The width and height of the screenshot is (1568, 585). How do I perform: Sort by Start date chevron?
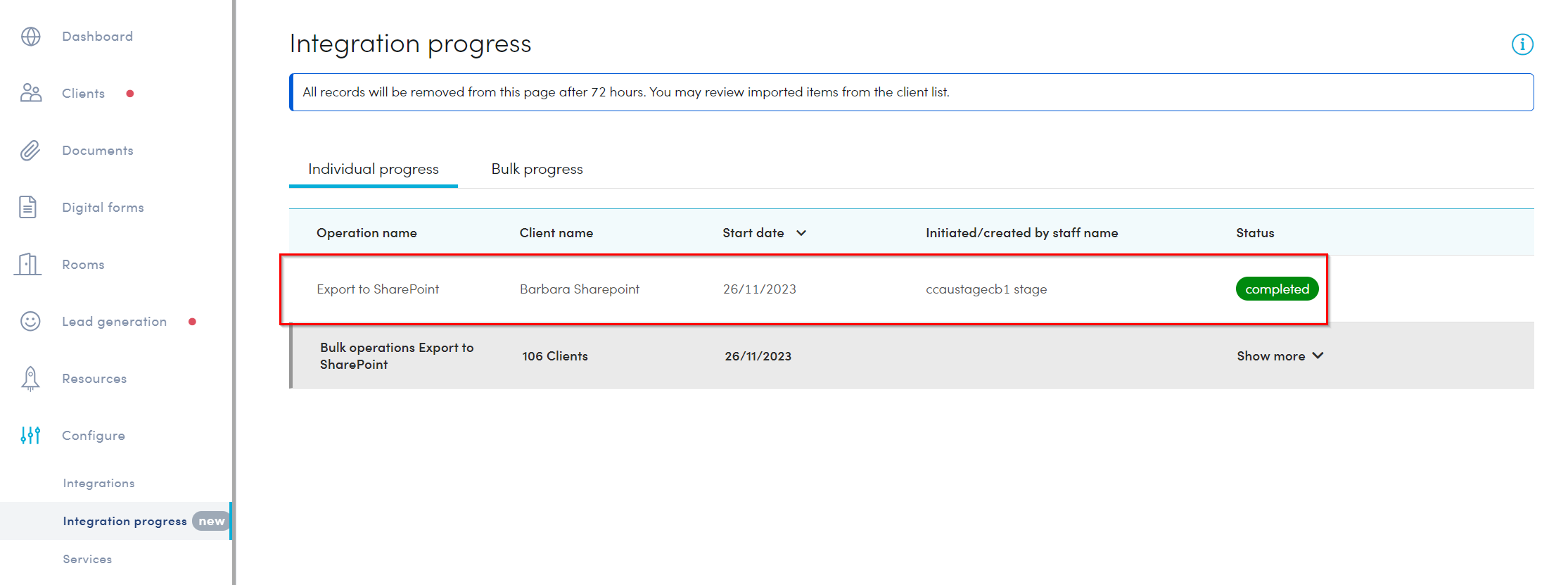801,233
